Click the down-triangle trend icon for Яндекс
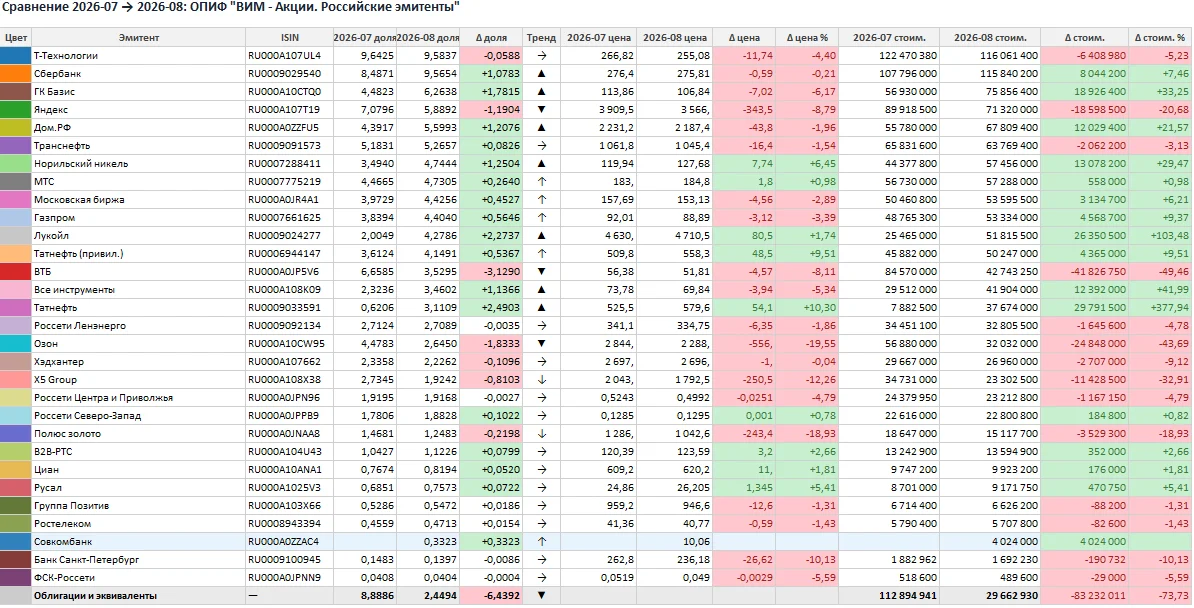The image size is (1194, 608). tap(541, 110)
